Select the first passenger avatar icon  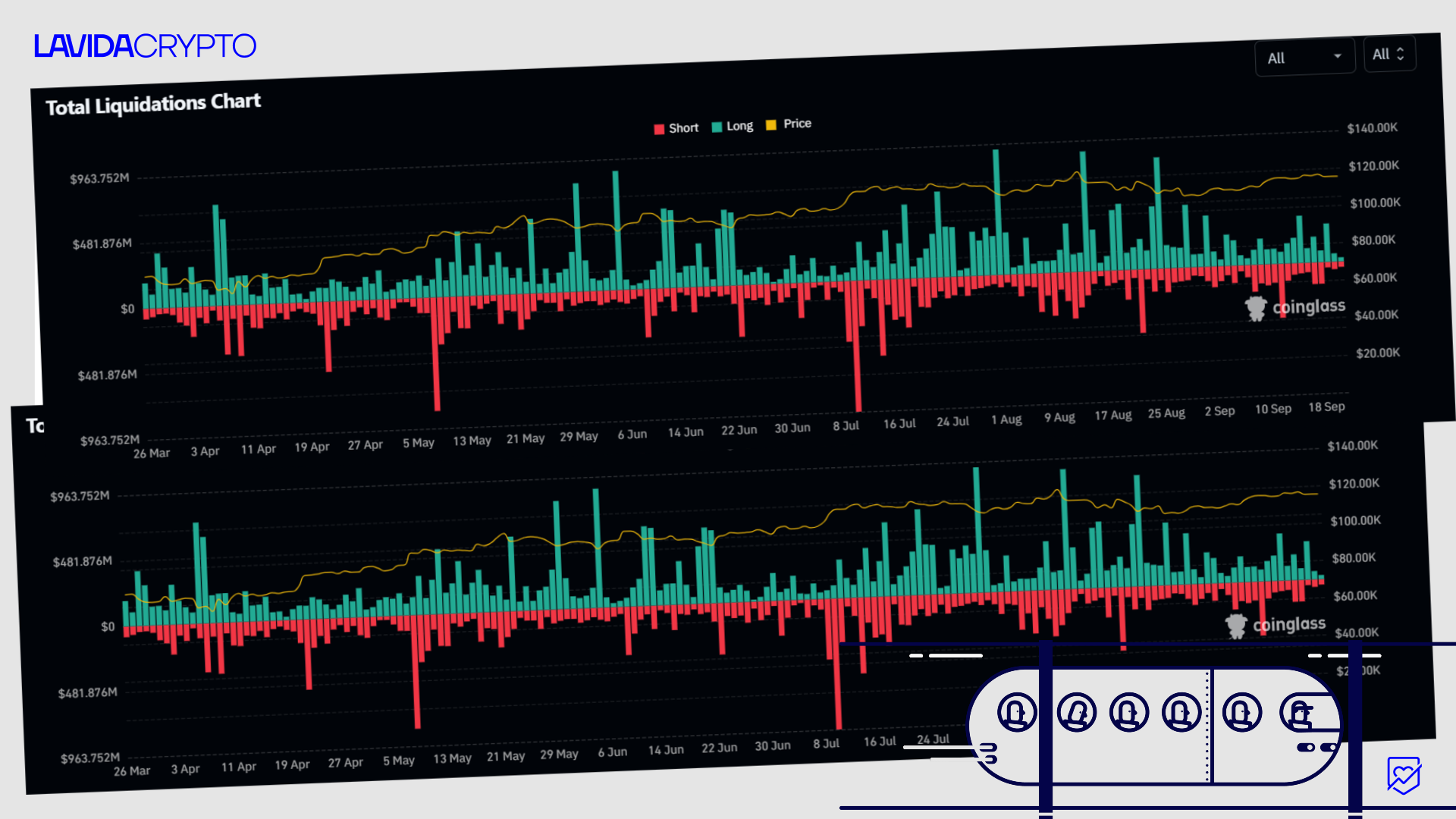click(1016, 712)
